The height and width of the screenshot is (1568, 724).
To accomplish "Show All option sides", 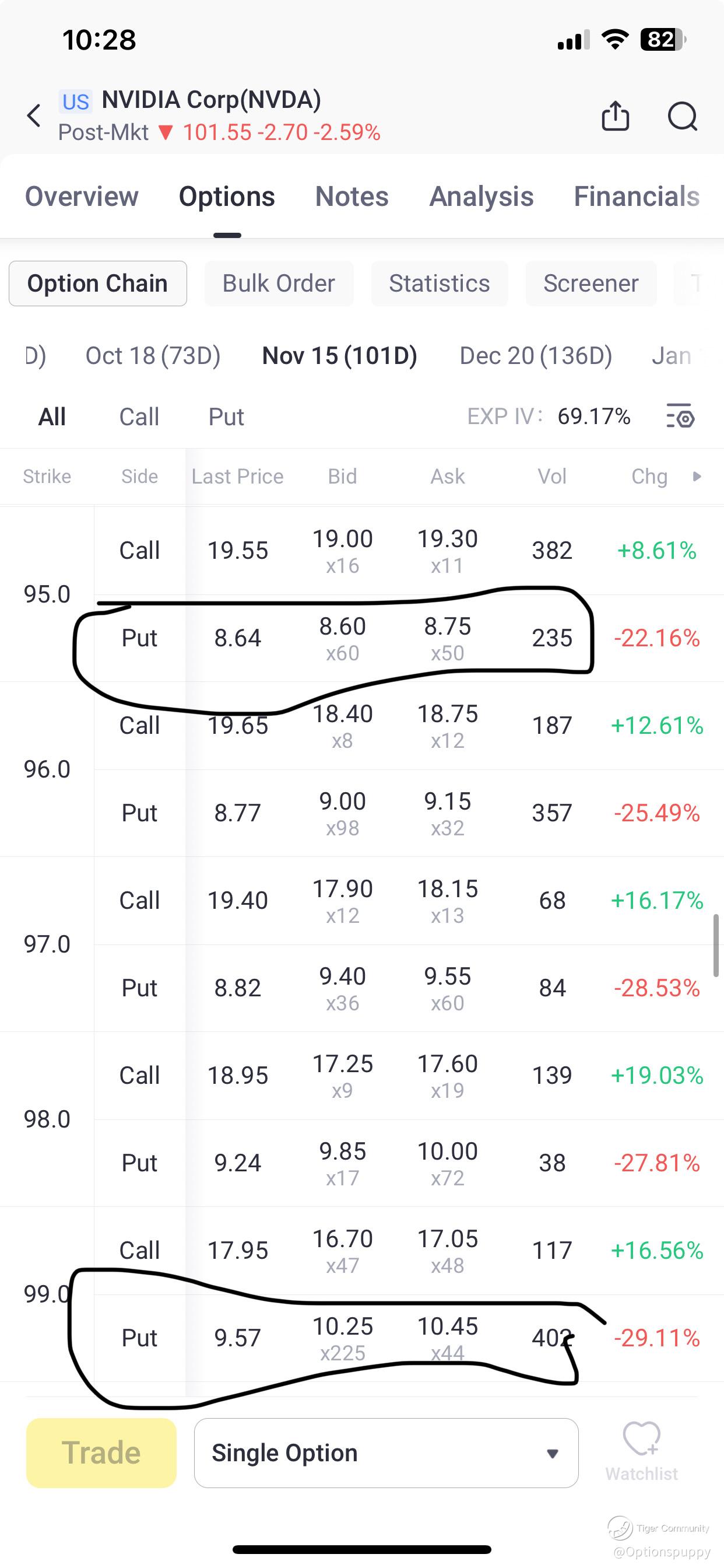I will [x=52, y=417].
